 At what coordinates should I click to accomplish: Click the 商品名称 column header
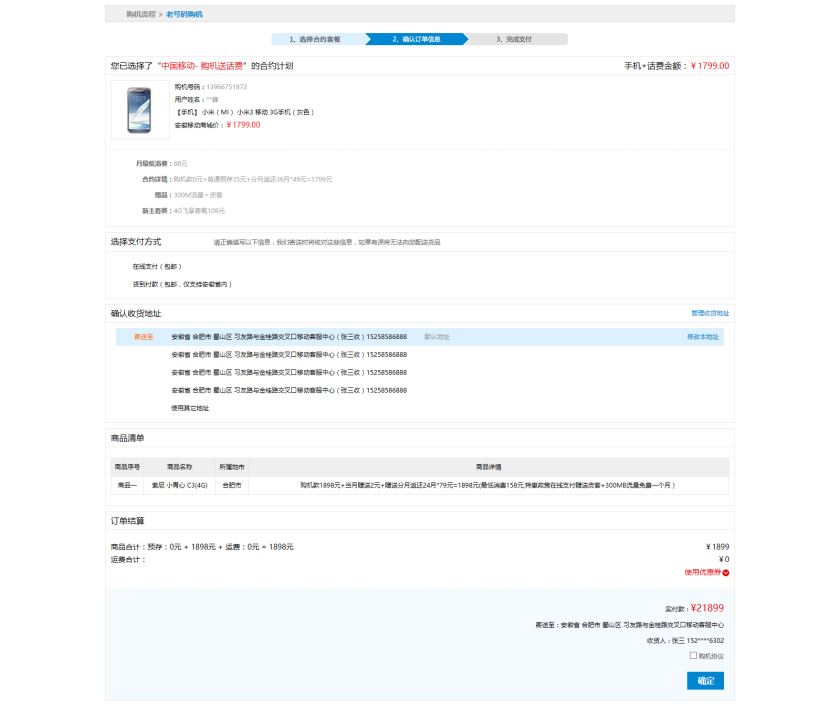pyautogui.click(x=179, y=467)
